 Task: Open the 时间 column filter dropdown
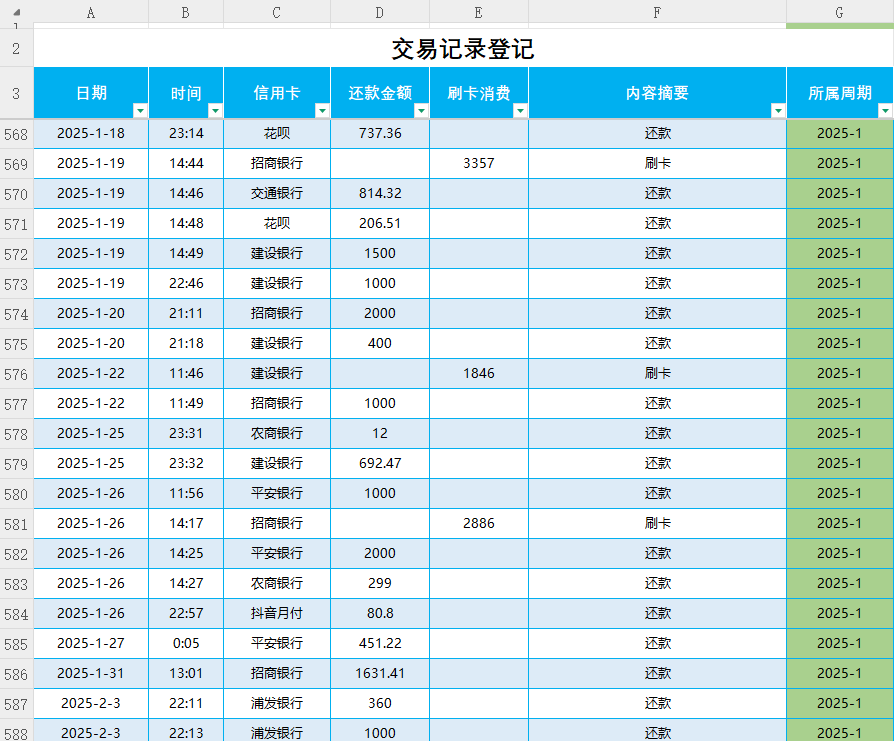(216, 111)
